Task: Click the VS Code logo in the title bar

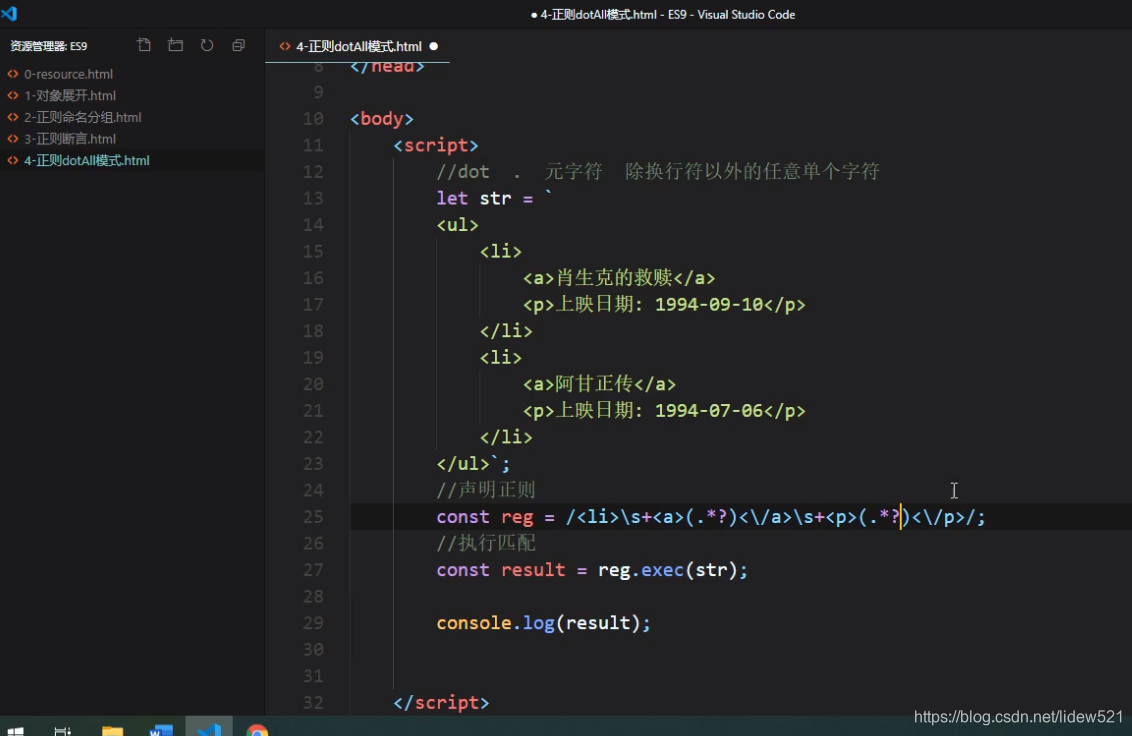Action: [9, 14]
